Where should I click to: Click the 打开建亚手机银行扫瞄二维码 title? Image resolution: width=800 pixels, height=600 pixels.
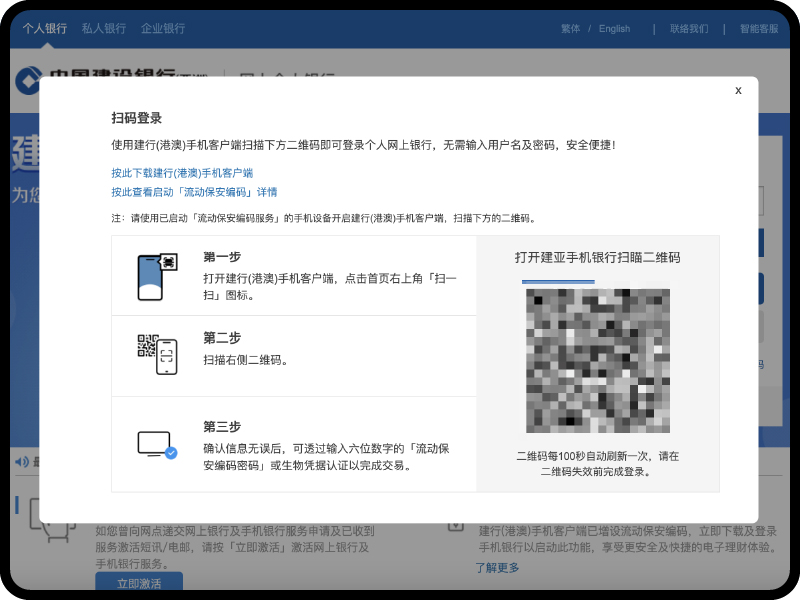tap(597, 257)
